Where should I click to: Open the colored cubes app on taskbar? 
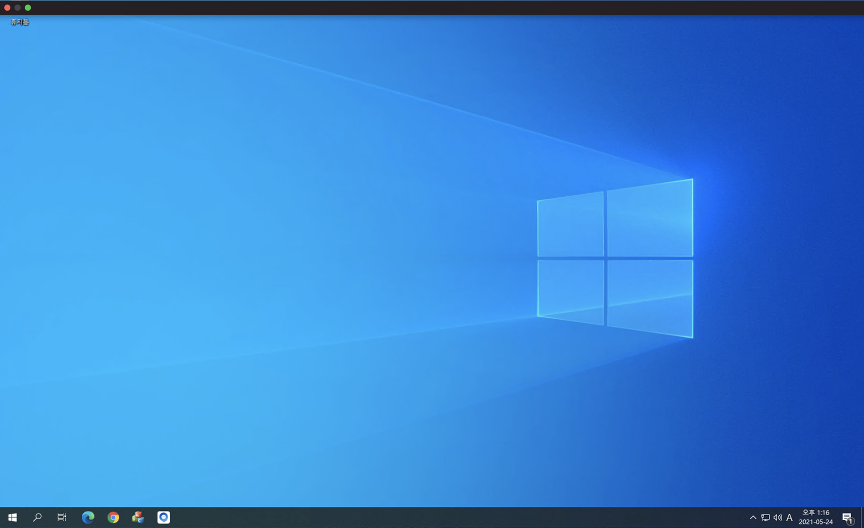138,518
